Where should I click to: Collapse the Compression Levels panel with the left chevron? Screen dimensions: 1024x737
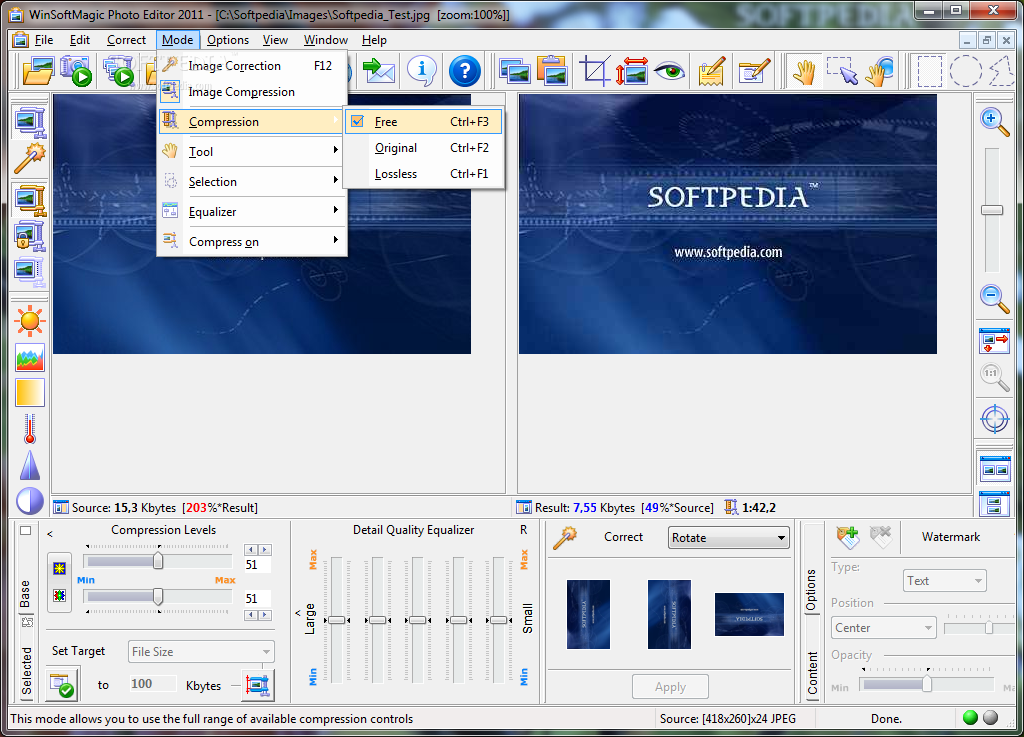click(50, 534)
